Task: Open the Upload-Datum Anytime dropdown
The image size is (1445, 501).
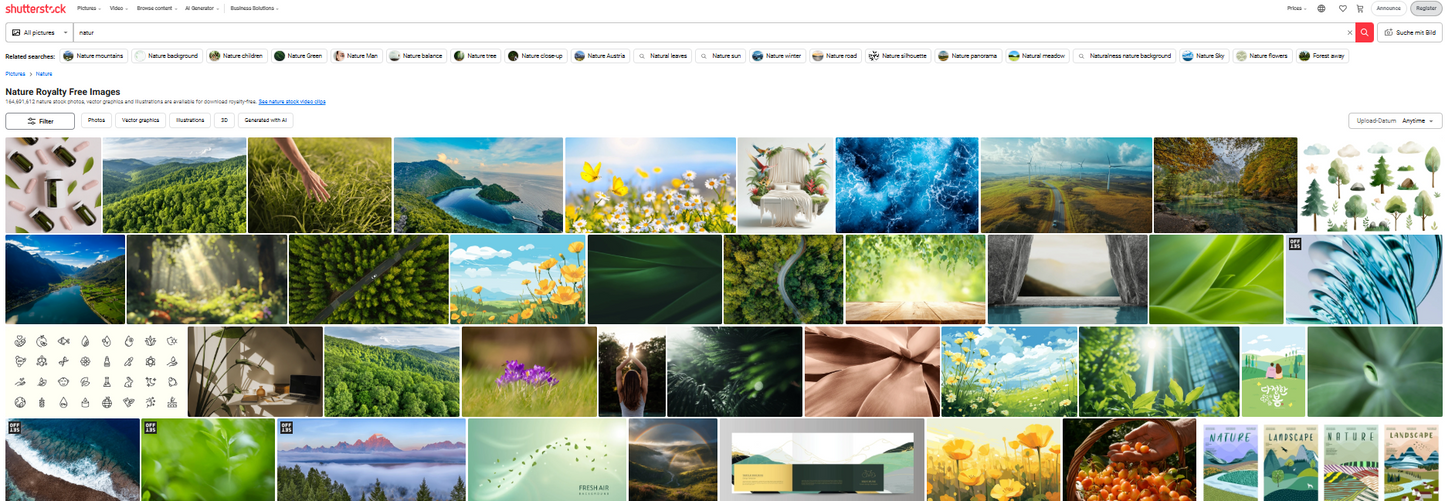Action: 1394,121
